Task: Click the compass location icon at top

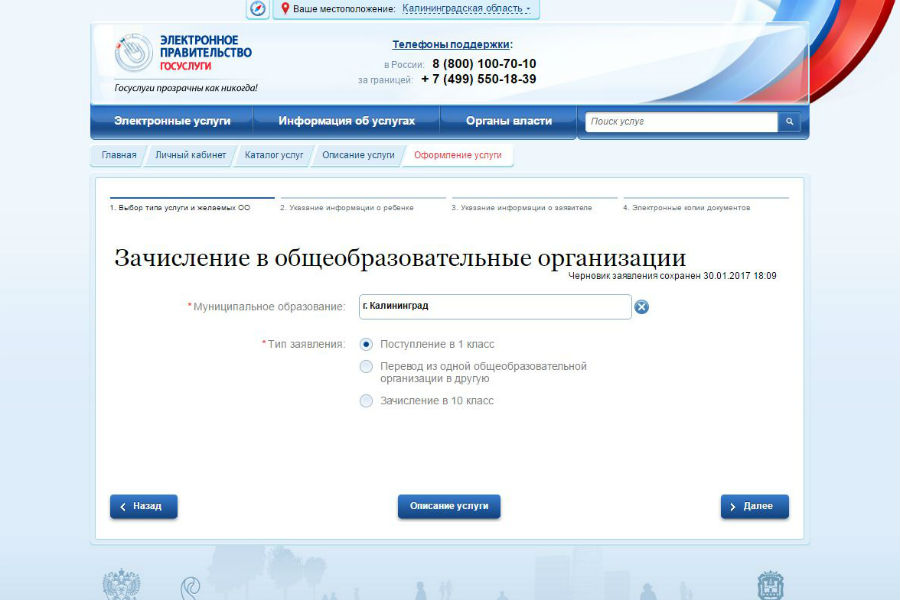Action: (x=258, y=9)
